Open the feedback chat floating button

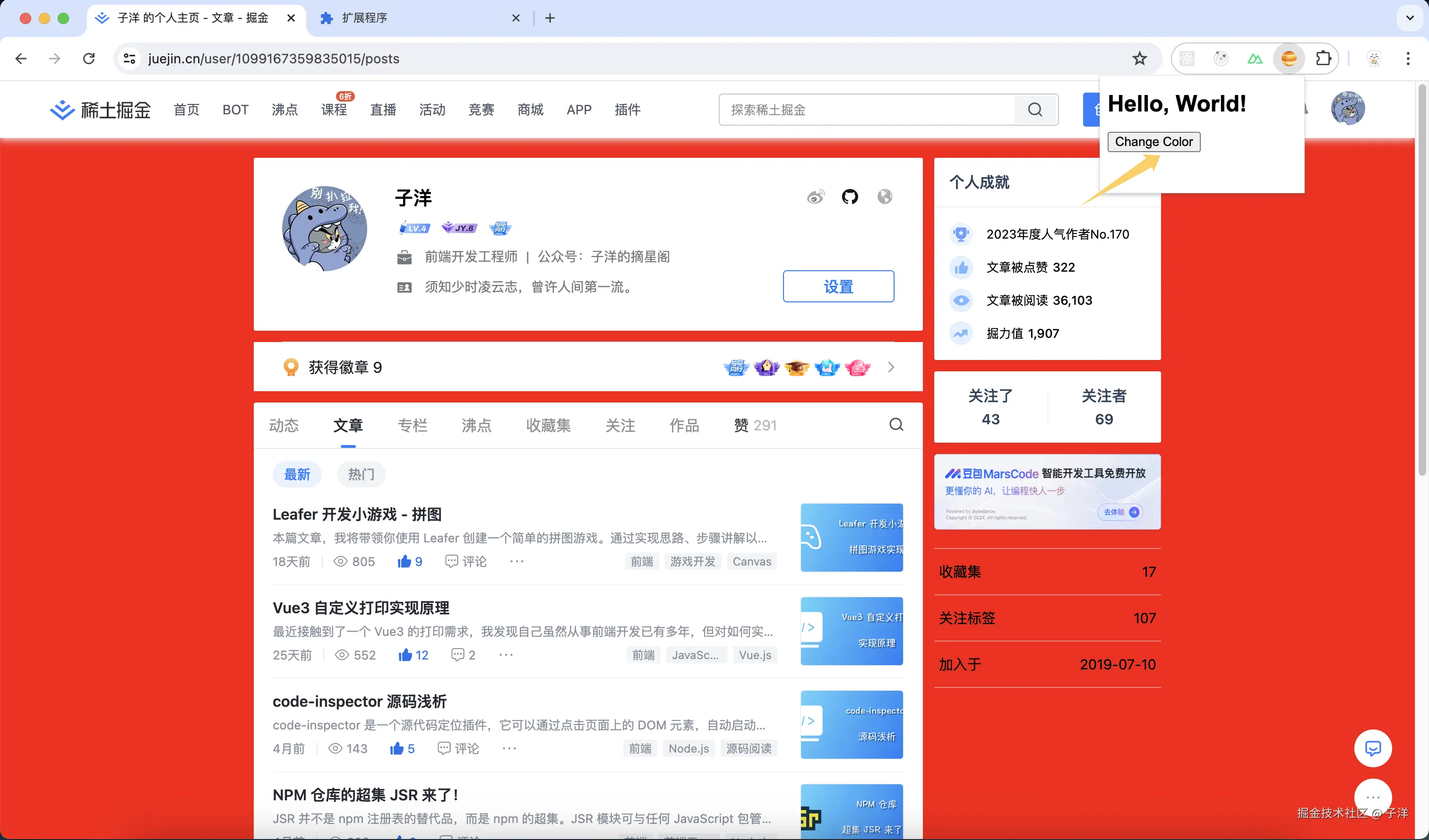(1372, 748)
